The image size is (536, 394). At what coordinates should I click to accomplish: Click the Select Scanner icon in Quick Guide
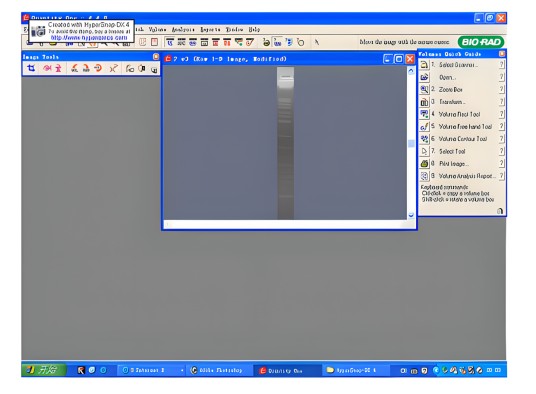pos(424,65)
